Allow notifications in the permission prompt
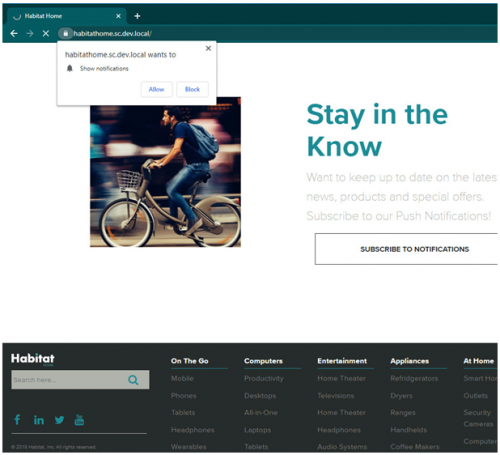This screenshot has height=455, width=500. click(x=156, y=89)
